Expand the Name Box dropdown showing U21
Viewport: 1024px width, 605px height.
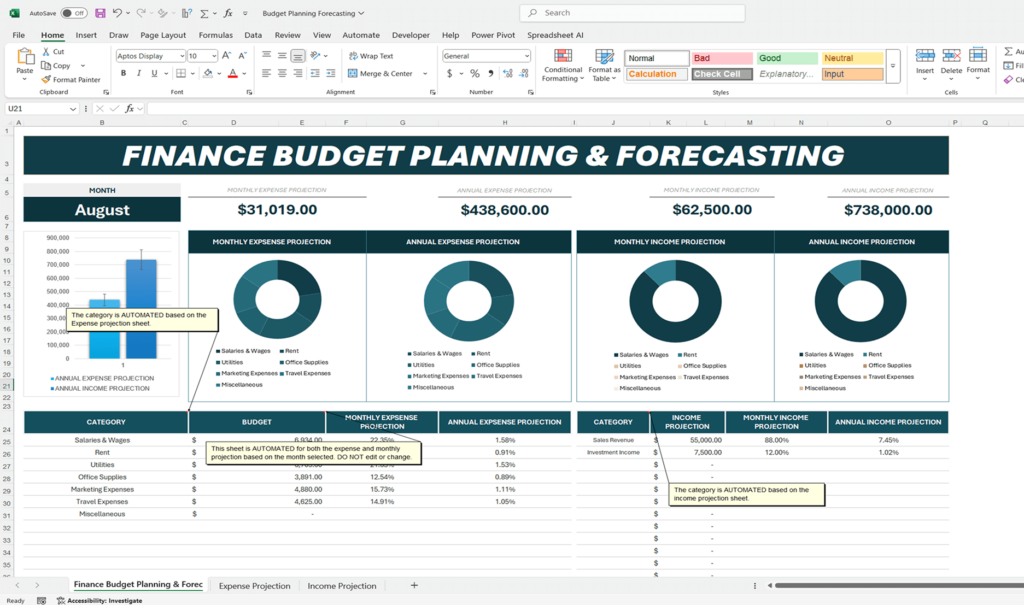pyautogui.click(x=73, y=108)
